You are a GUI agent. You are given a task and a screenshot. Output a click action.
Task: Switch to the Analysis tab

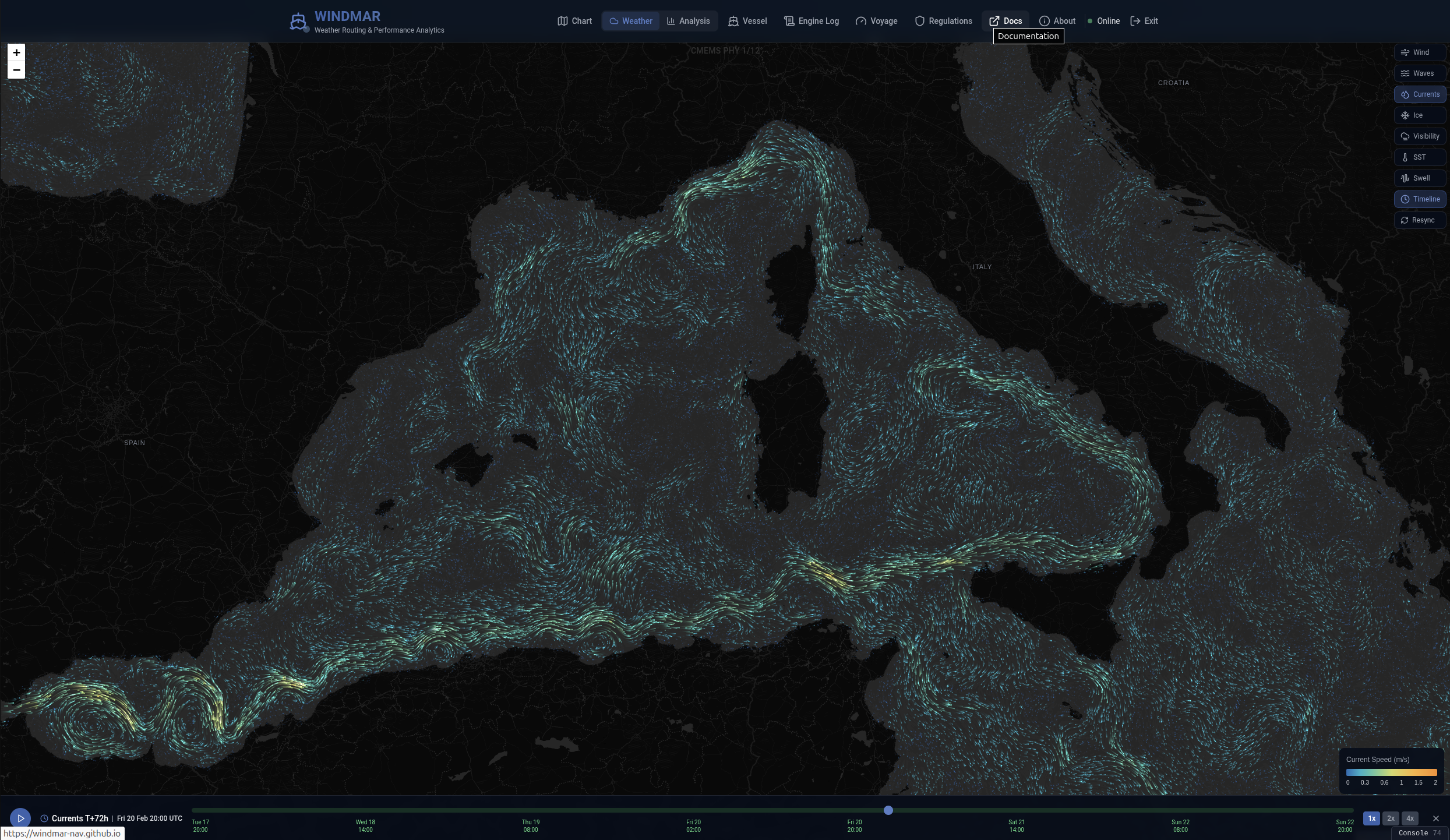tap(688, 21)
